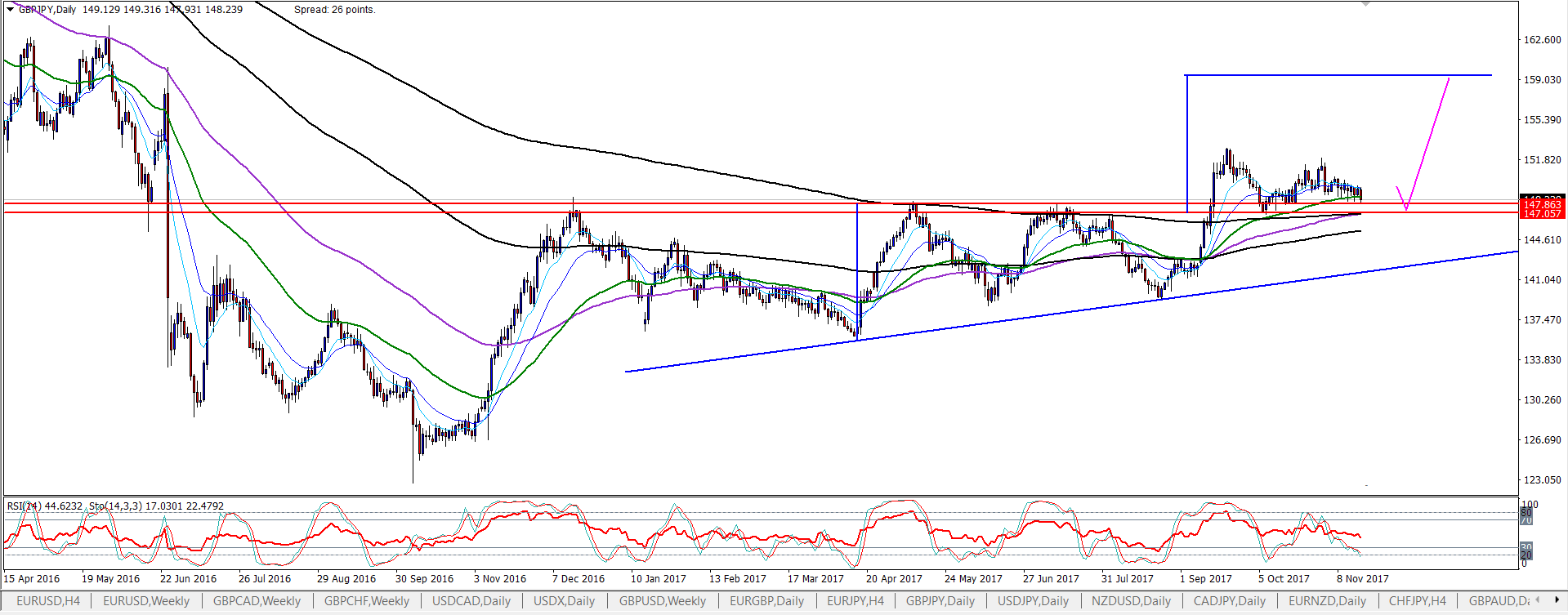Click the RSI(14) 44.6232 indicator label
The image size is (1568, 615).
45,506
